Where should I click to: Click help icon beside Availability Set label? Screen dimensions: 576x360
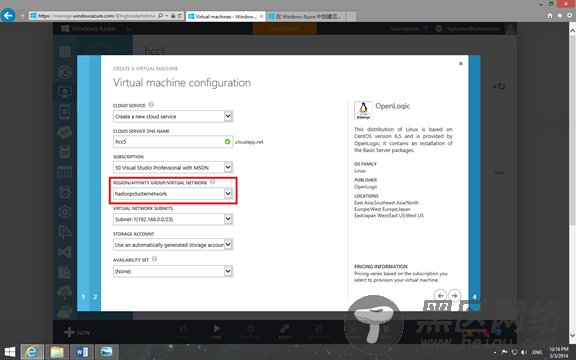tap(154, 259)
